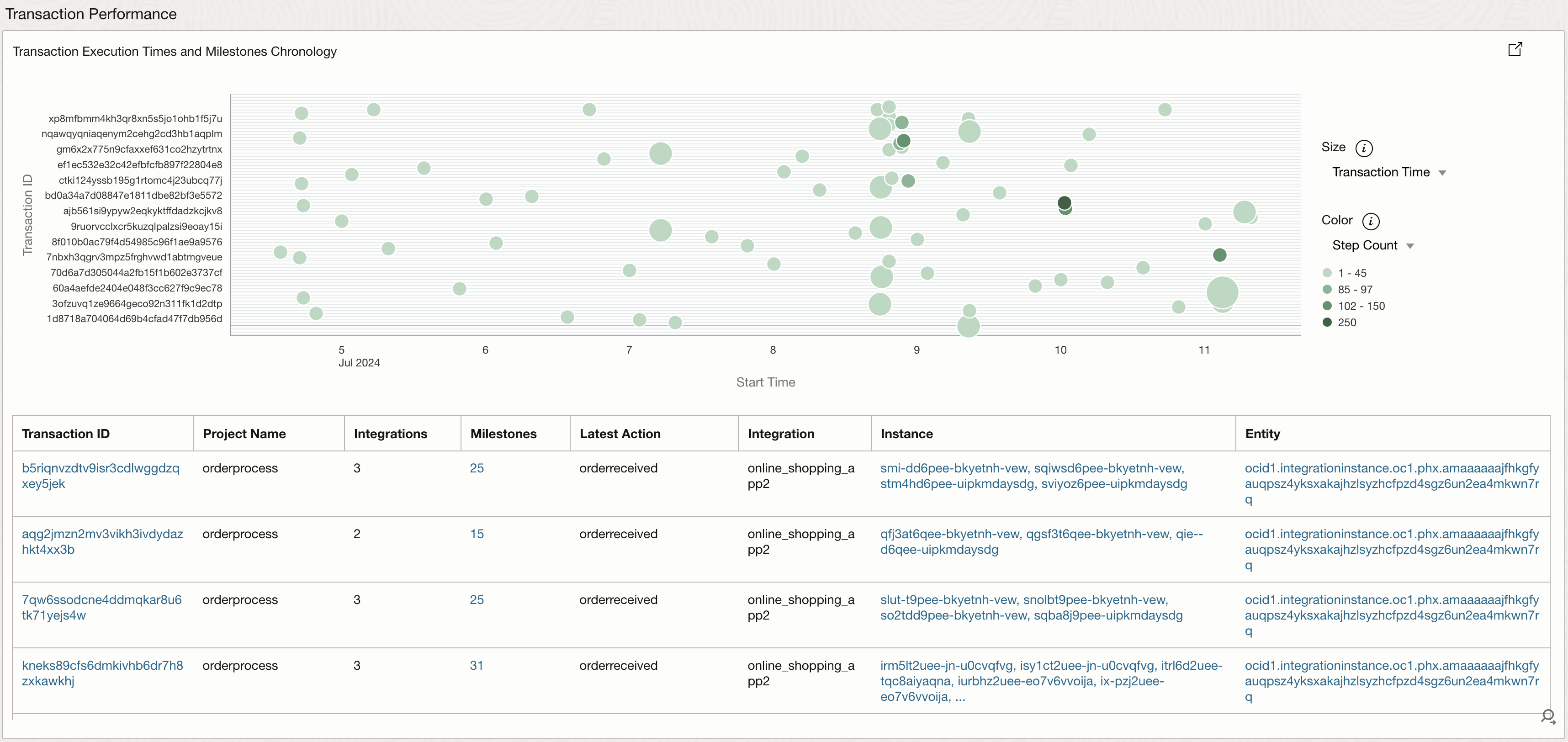1568x742 pixels.
Task: Click the darkest bubble near July 10
Action: point(1064,202)
